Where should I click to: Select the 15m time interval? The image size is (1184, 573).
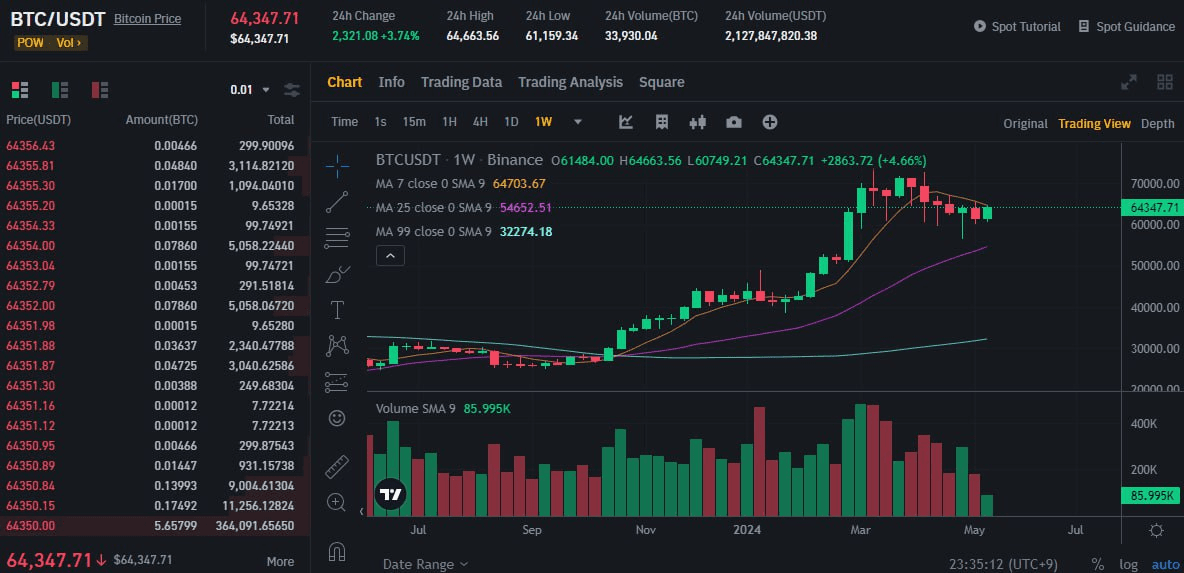point(414,122)
